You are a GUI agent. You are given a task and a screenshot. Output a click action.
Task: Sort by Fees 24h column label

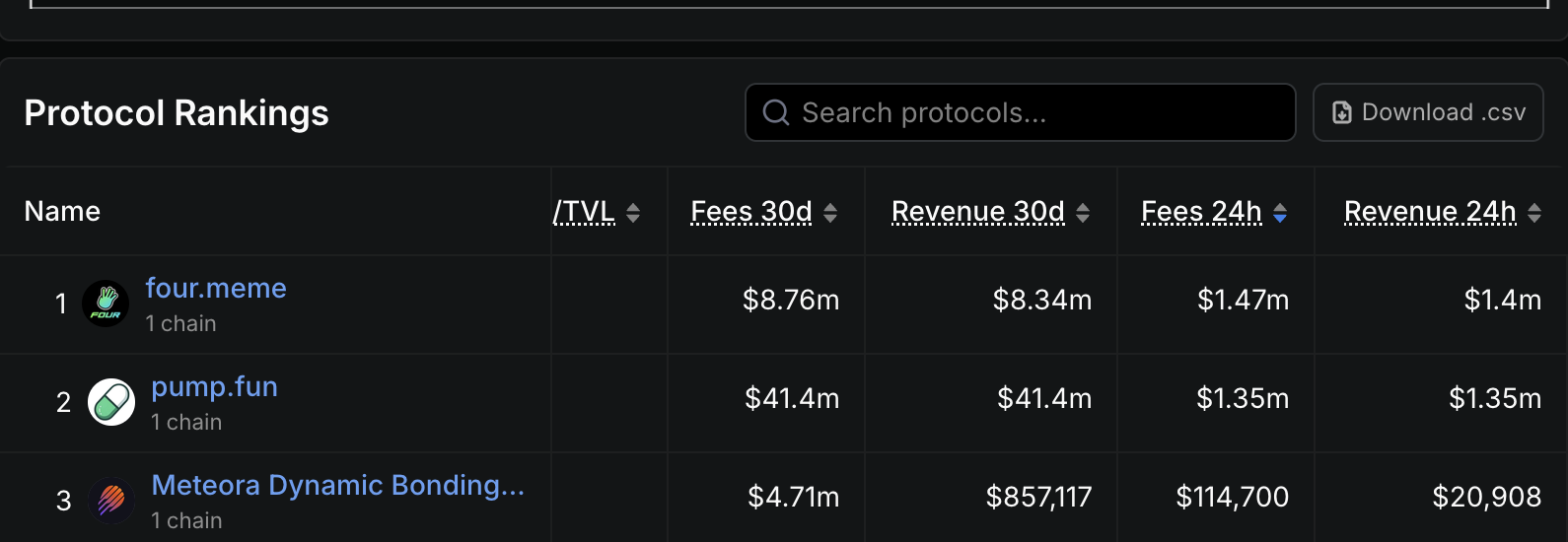pos(1201,212)
